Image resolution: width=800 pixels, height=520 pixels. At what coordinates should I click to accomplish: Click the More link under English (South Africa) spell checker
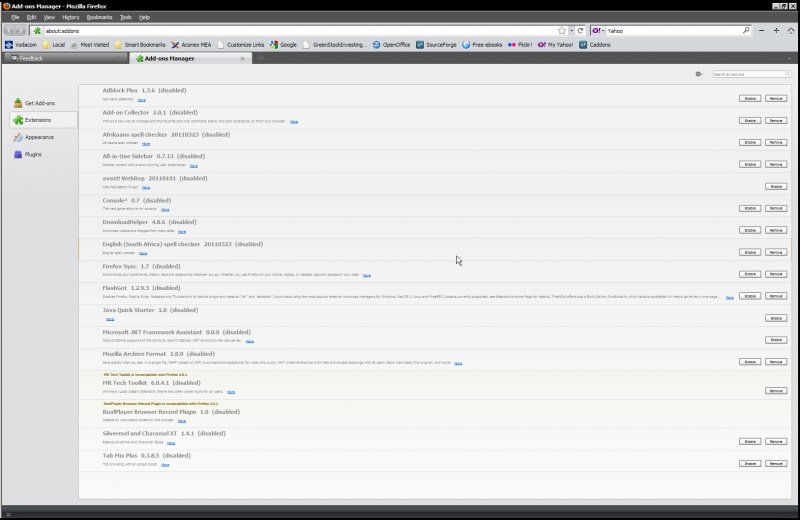(x=143, y=254)
